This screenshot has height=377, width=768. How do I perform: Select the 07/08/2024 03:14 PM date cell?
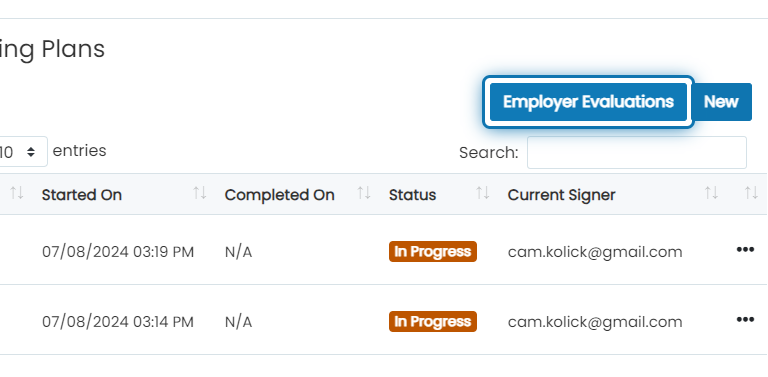(x=118, y=322)
